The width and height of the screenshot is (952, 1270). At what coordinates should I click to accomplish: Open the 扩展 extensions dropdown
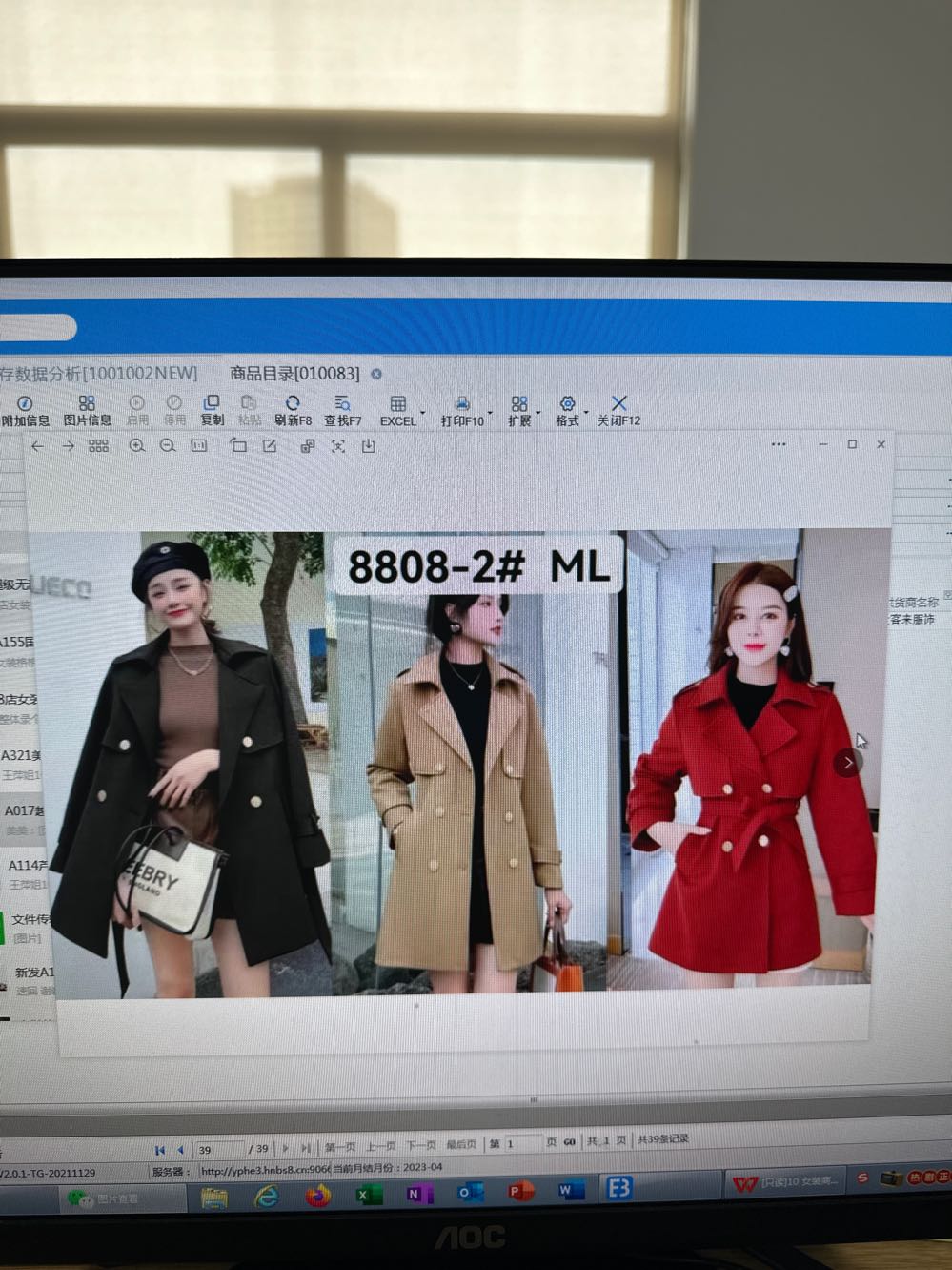coord(519,410)
